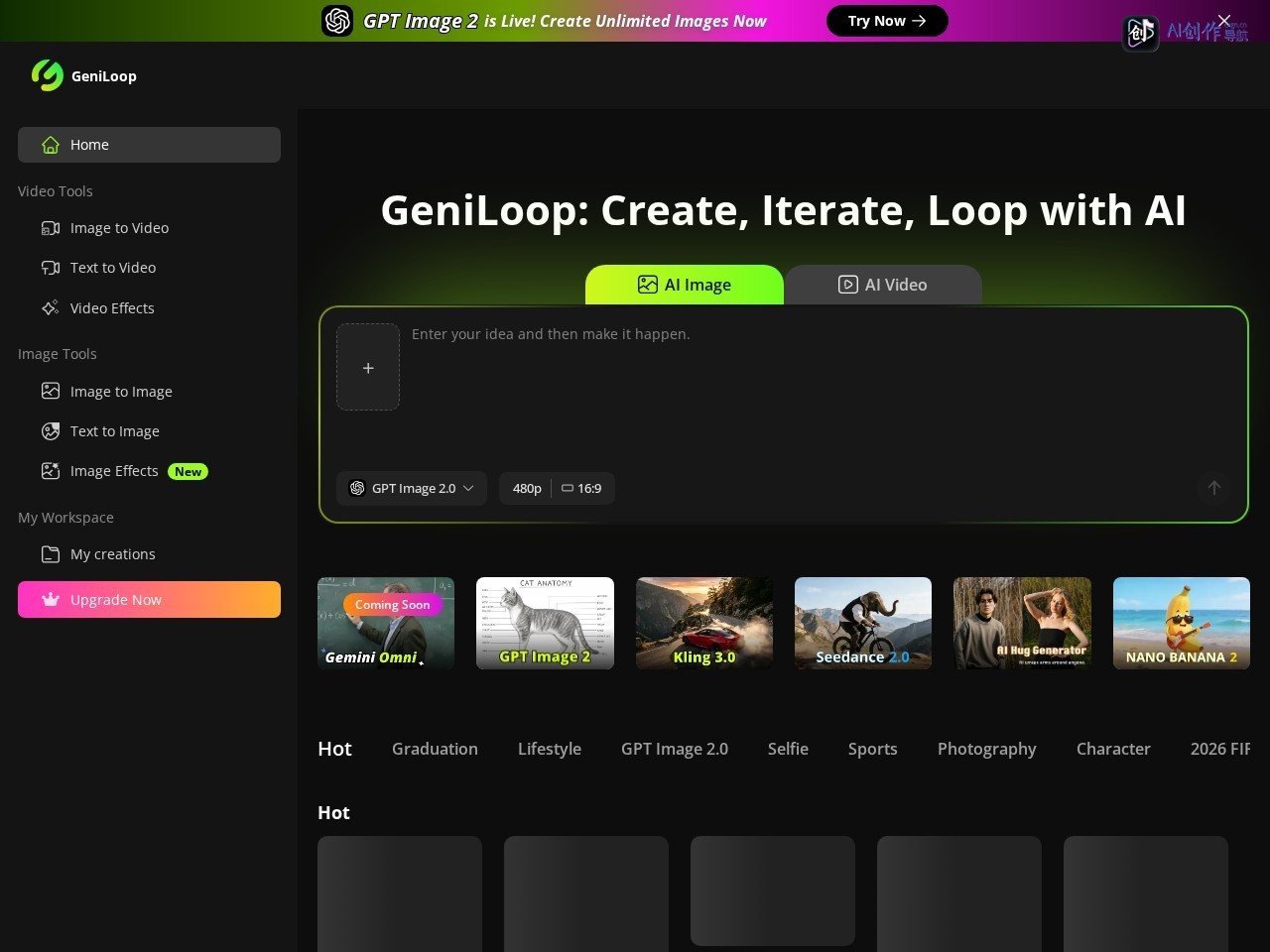Select the Sports category tab
This screenshot has width=1270, height=952.
pyautogui.click(x=873, y=749)
